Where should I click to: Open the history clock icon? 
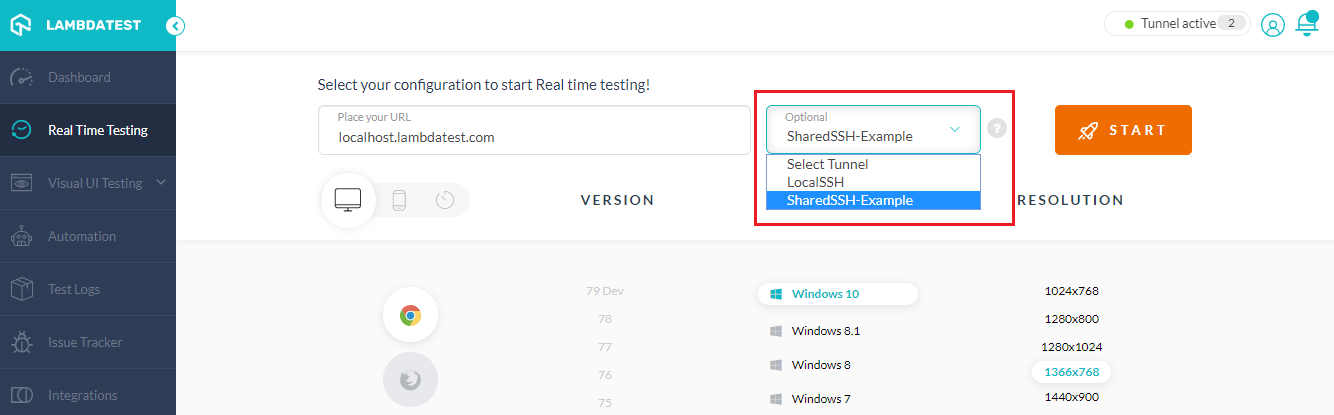445,200
